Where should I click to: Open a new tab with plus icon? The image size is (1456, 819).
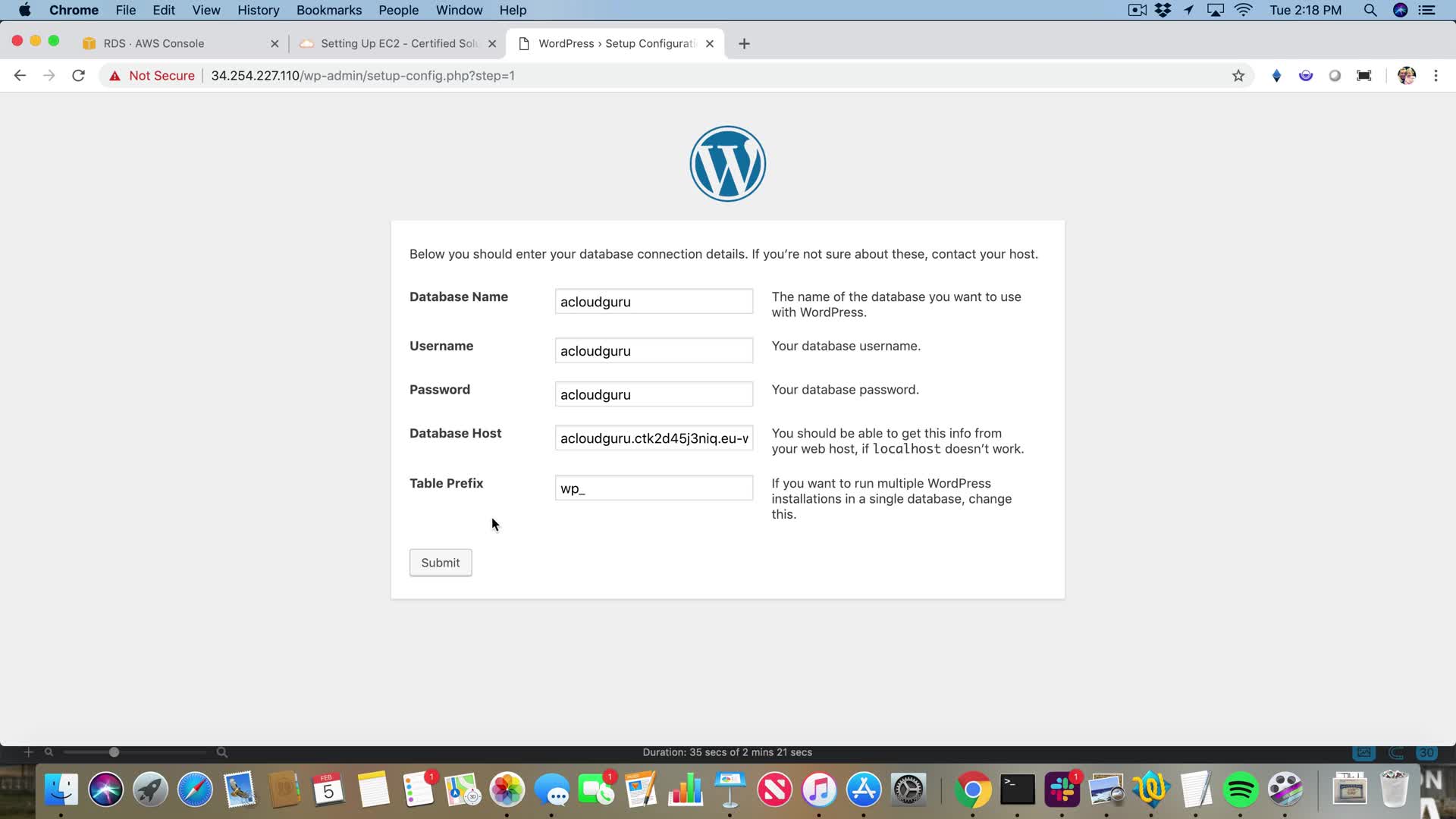(744, 44)
